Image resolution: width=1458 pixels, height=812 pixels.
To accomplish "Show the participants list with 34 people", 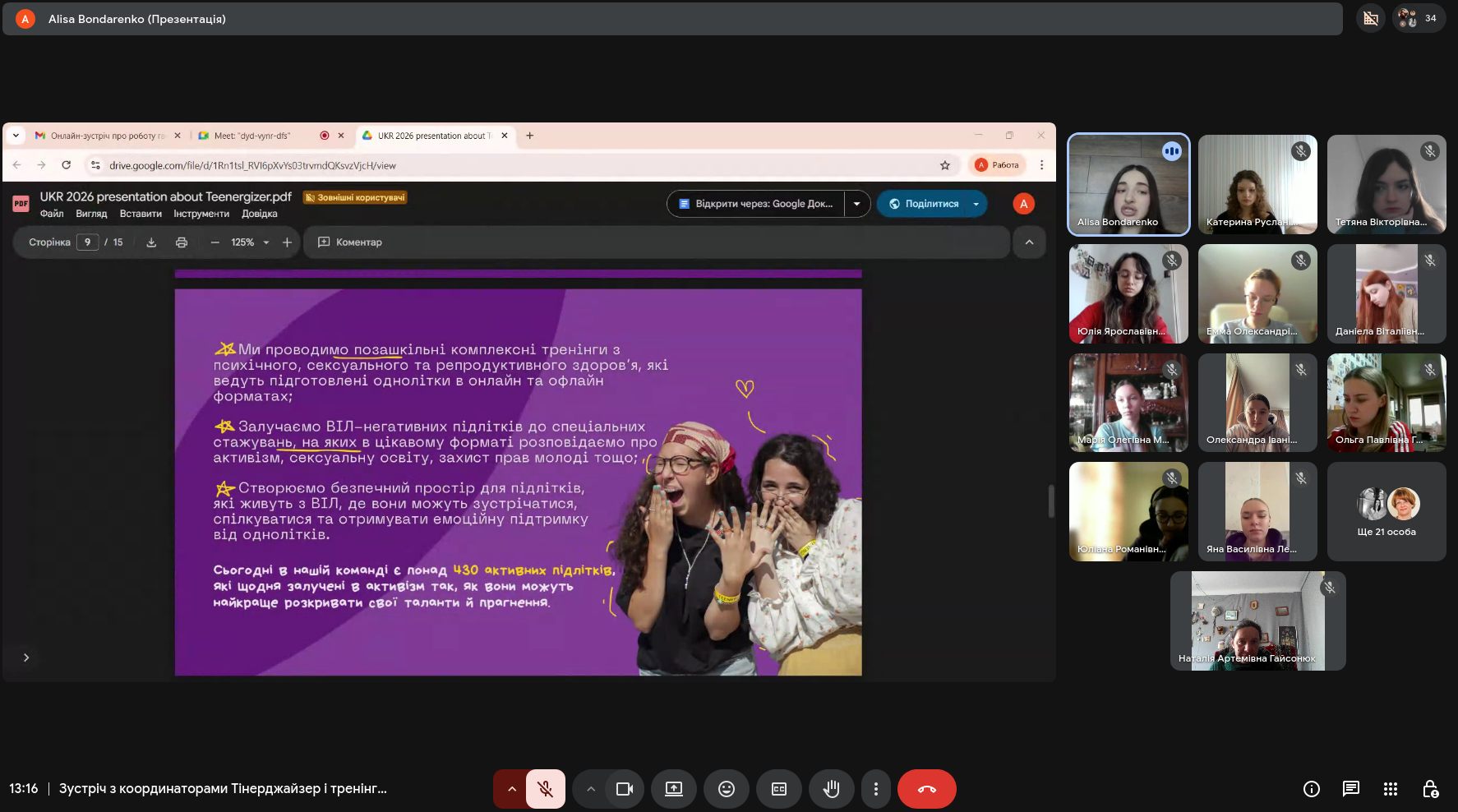I will [1419, 18].
